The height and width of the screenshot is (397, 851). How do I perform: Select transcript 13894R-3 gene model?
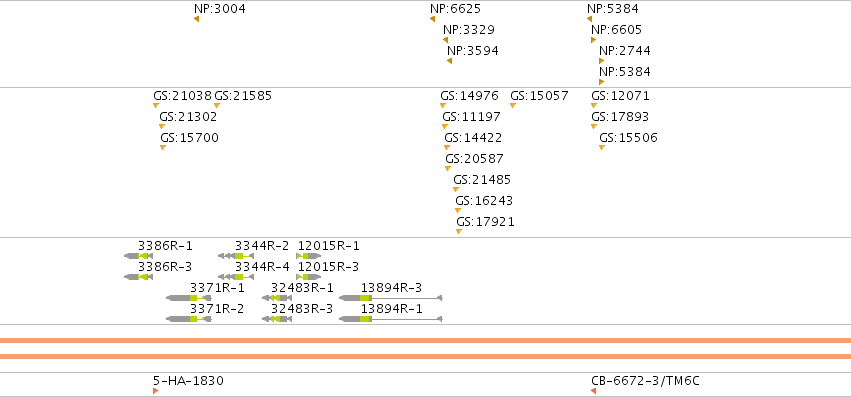point(391,298)
